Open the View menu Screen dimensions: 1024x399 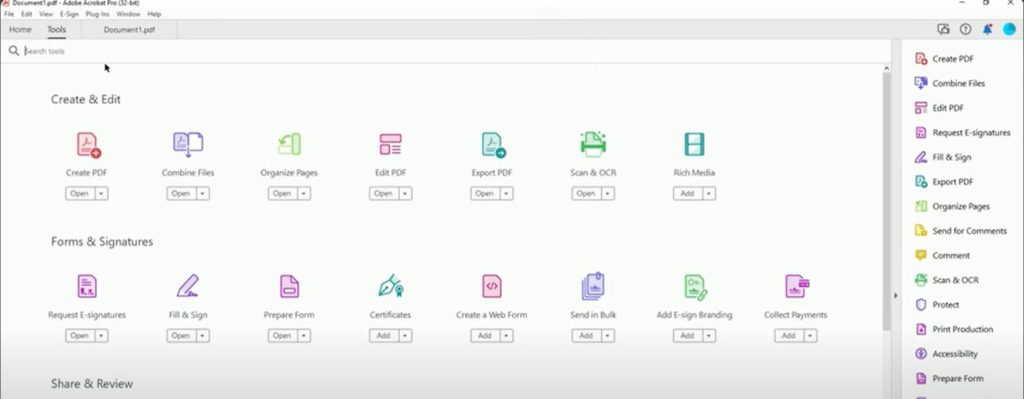46,14
